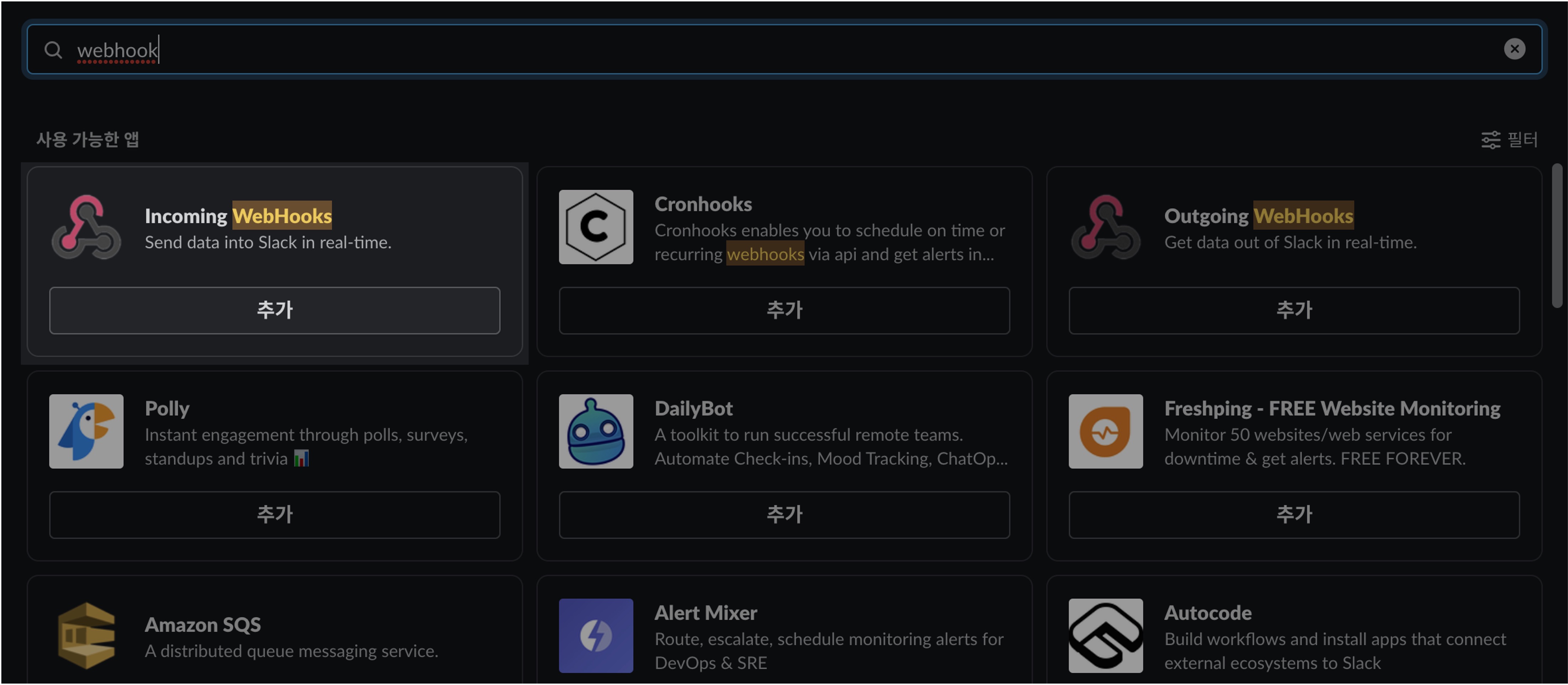Focus the webhook search input field

click(784, 49)
